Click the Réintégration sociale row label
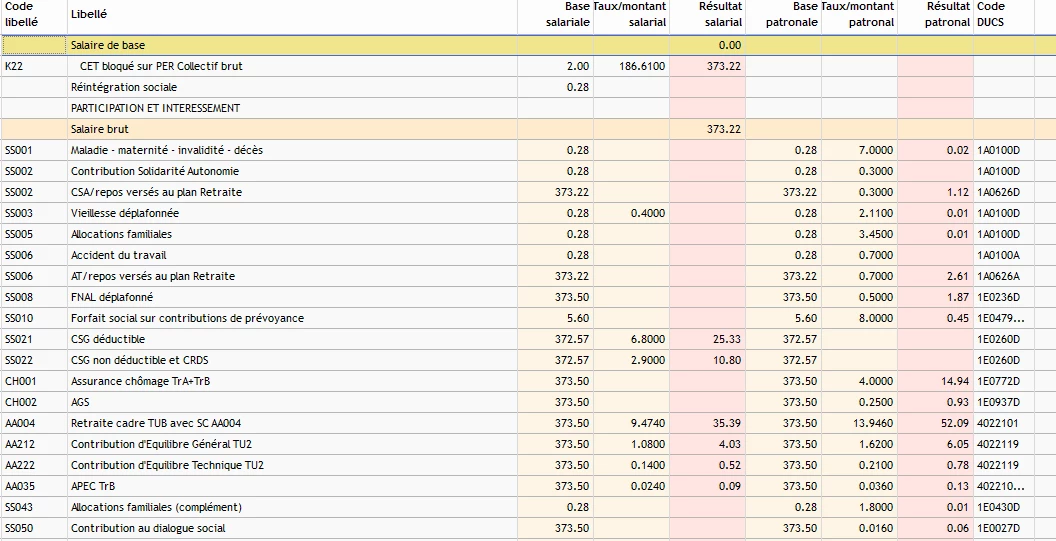Image resolution: width=1056 pixels, height=541 pixels. (x=124, y=87)
